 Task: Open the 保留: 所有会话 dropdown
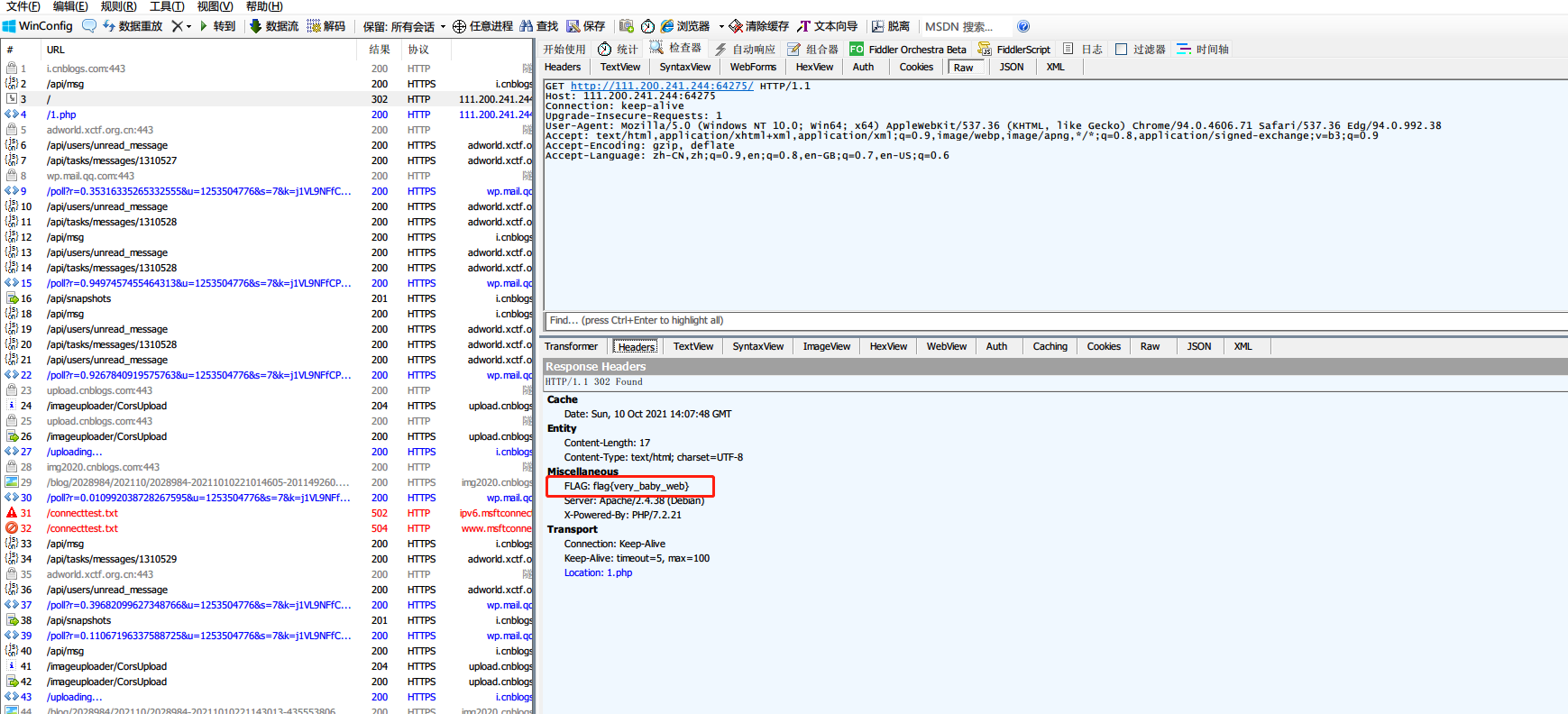pos(404,26)
